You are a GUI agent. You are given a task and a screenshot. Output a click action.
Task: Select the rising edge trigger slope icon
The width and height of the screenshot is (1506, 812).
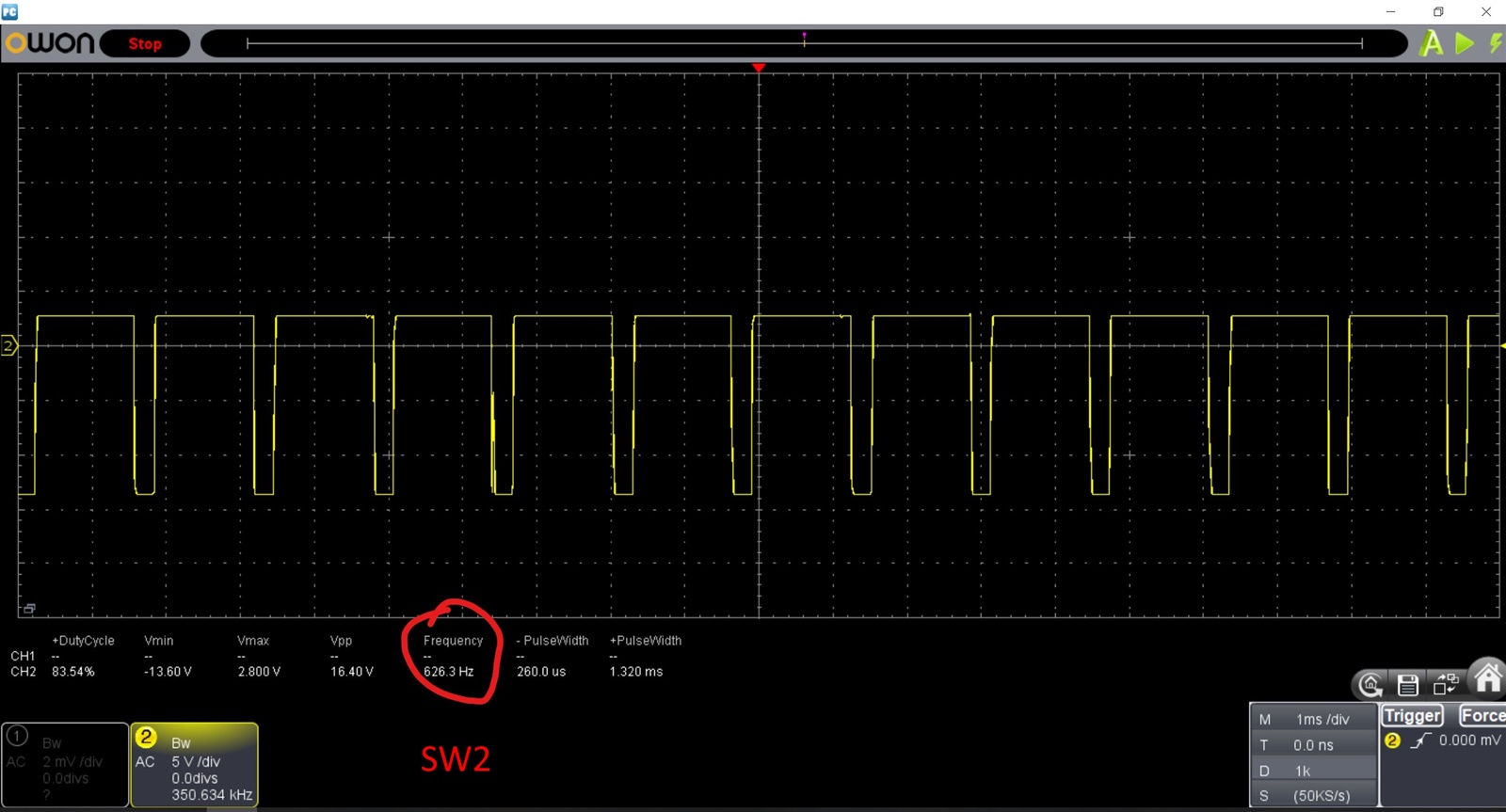[1420, 740]
